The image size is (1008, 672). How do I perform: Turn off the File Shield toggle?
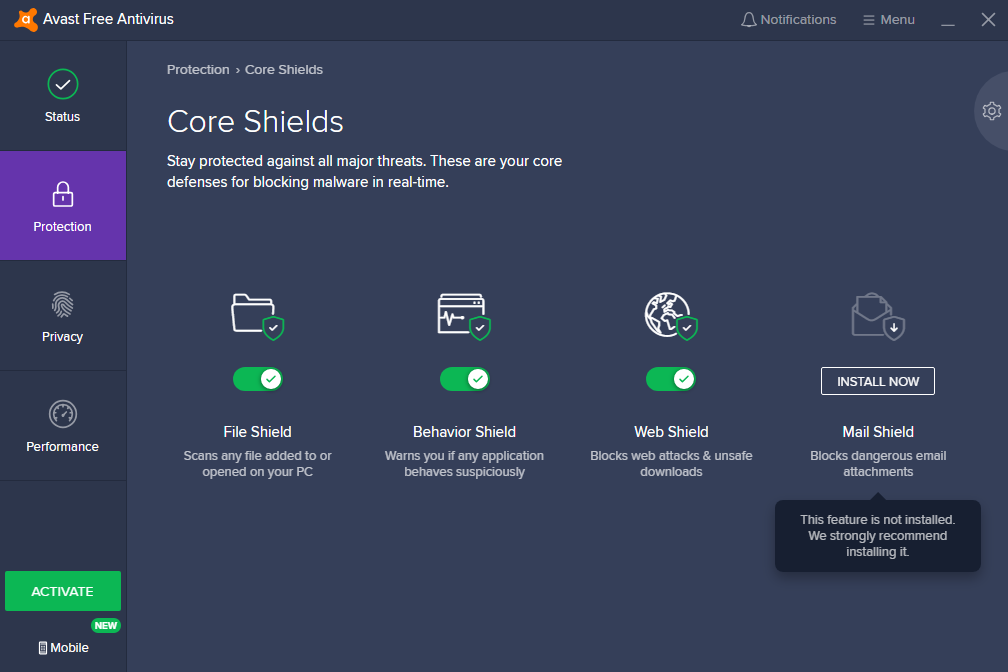pos(258,379)
